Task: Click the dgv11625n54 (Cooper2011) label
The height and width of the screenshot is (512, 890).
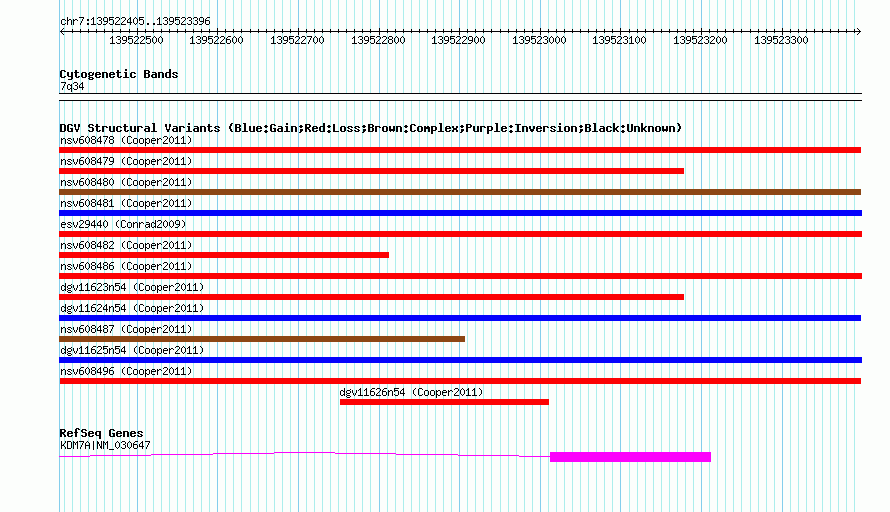Action: [x=132, y=350]
